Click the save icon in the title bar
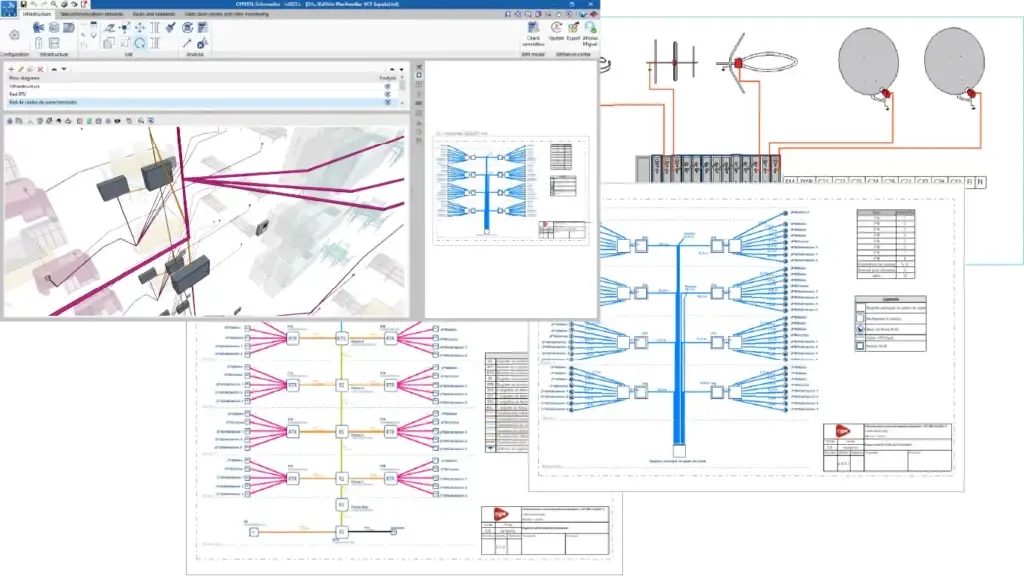1024x576 pixels. pos(22,5)
